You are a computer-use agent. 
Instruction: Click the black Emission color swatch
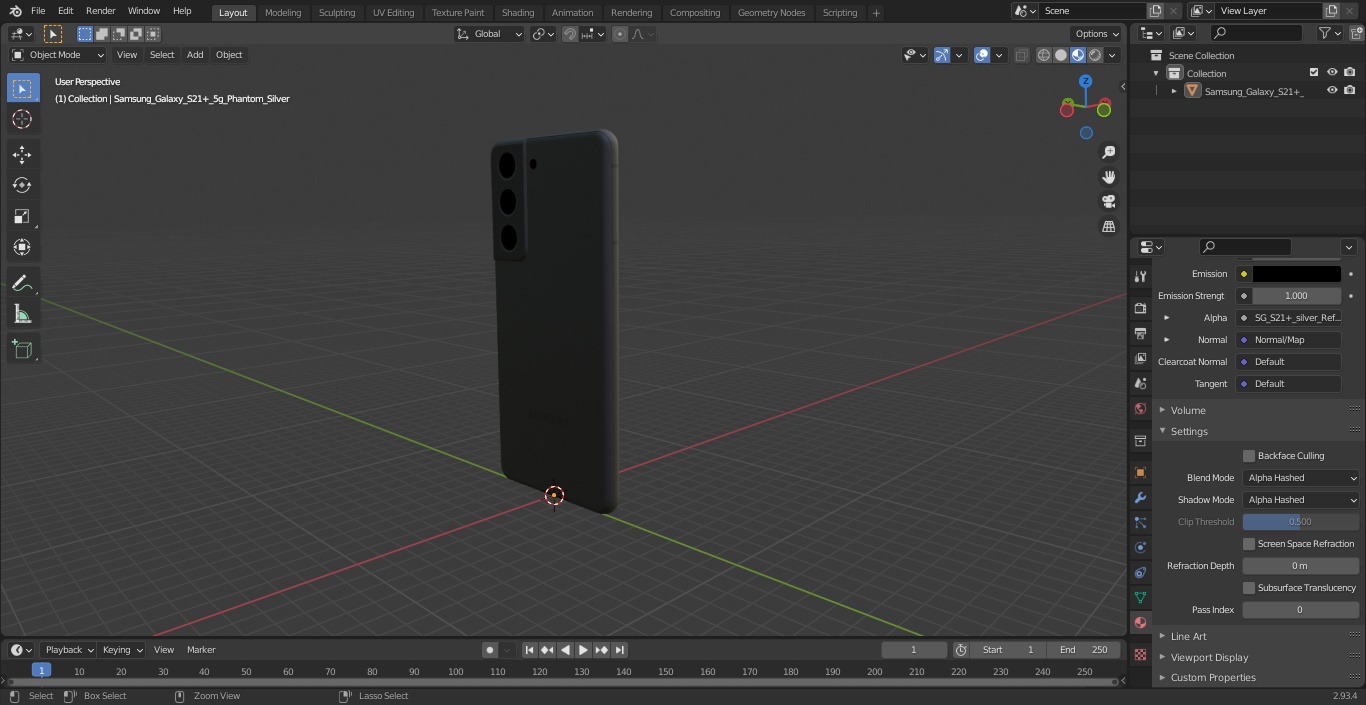tap(1297, 274)
